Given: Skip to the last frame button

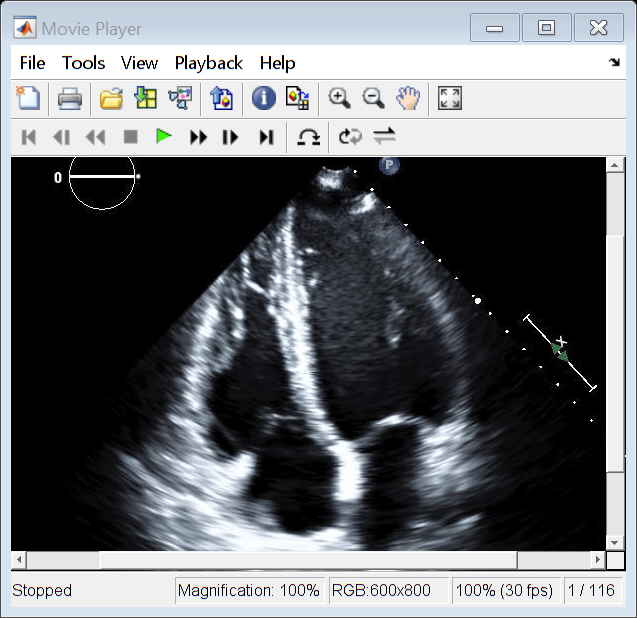Looking at the screenshot, I should click(x=266, y=137).
